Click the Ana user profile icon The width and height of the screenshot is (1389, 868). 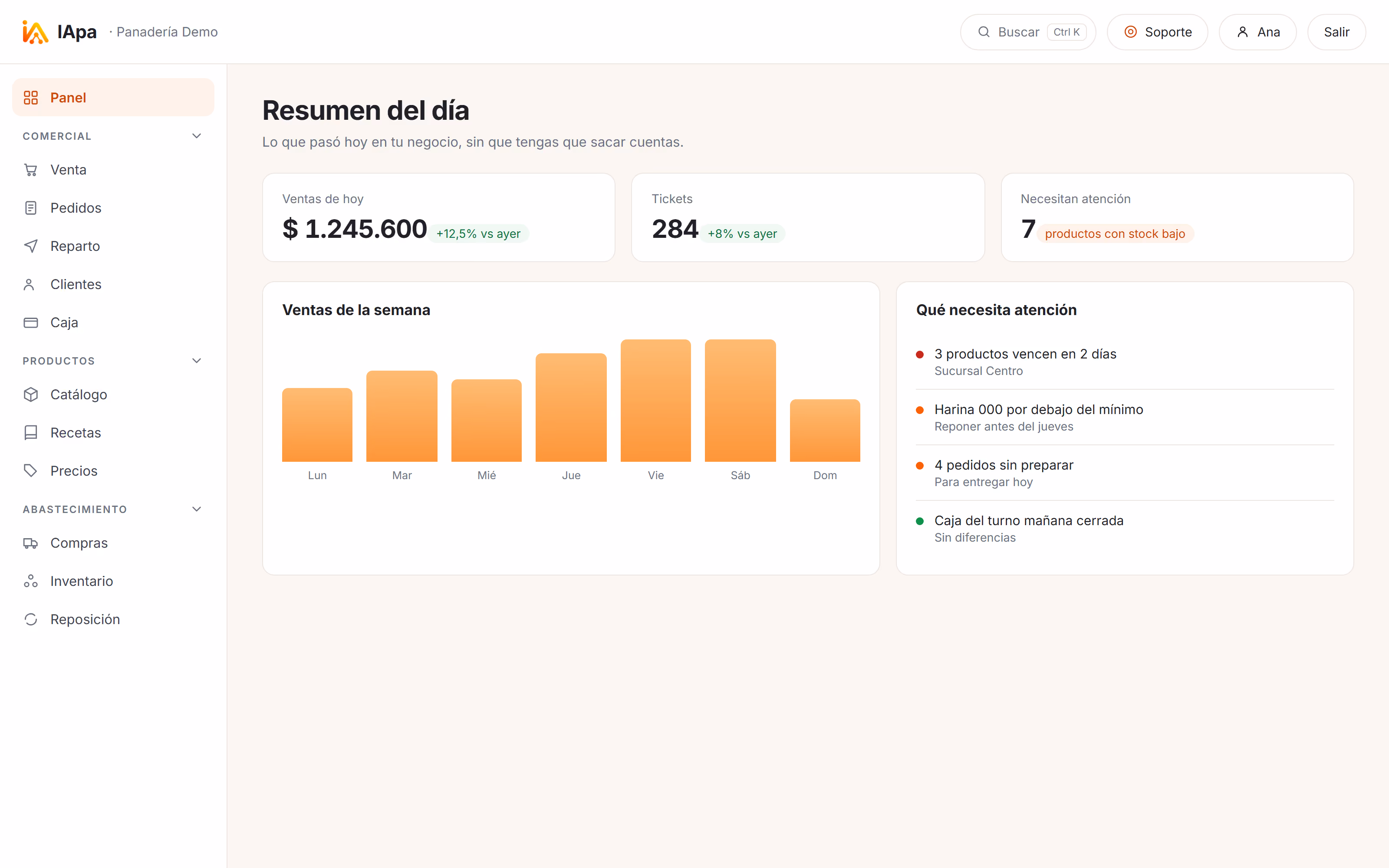(1242, 32)
